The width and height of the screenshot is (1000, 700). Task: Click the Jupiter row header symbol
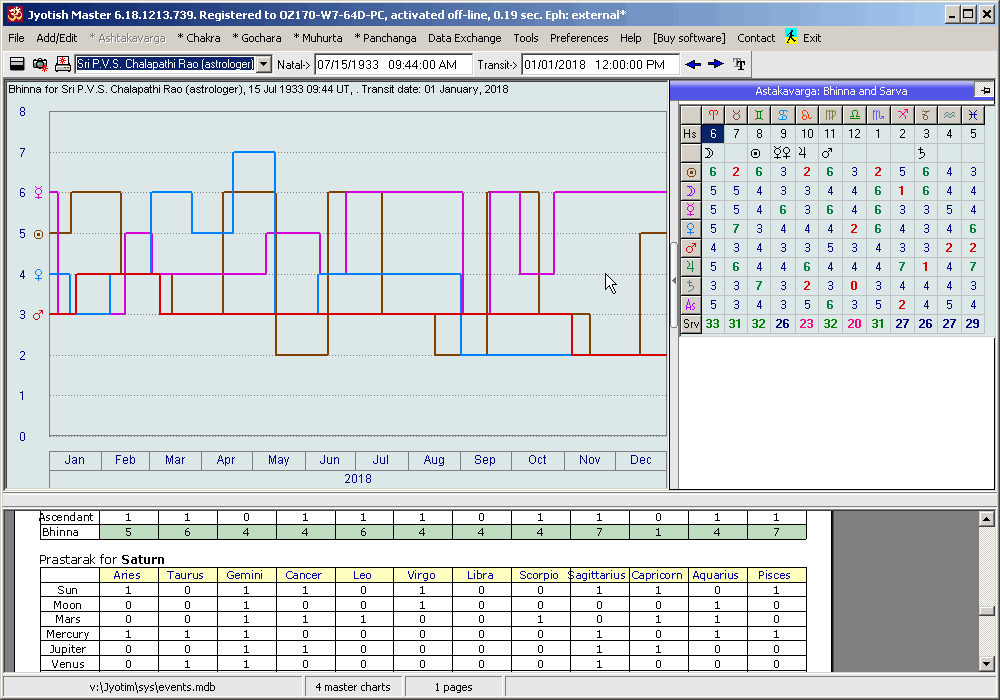coord(690,267)
